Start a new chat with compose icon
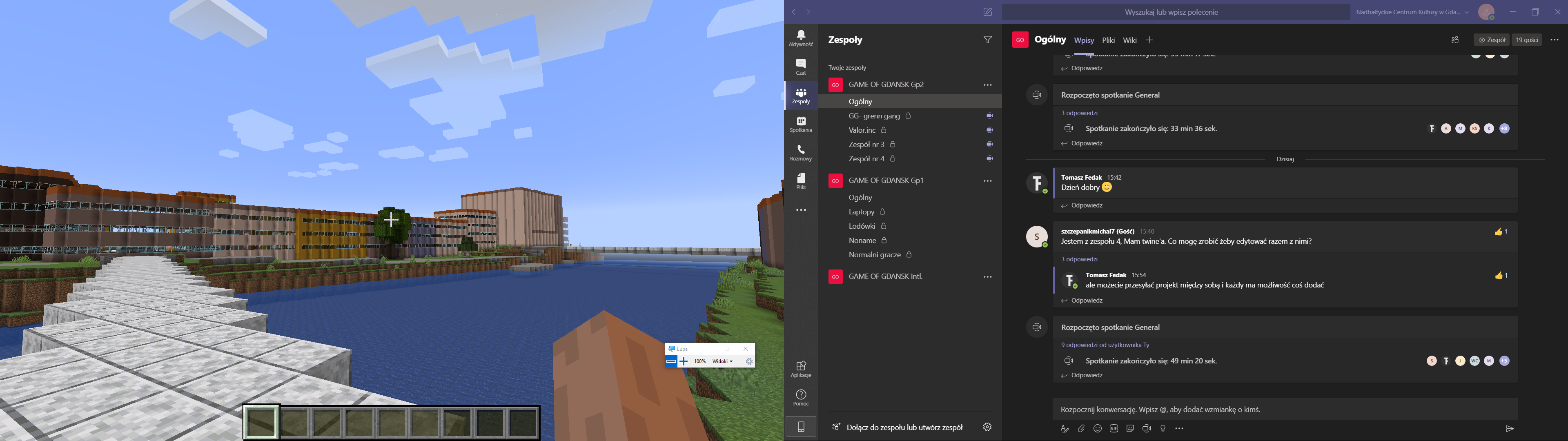The width and height of the screenshot is (1568, 441). [x=988, y=12]
